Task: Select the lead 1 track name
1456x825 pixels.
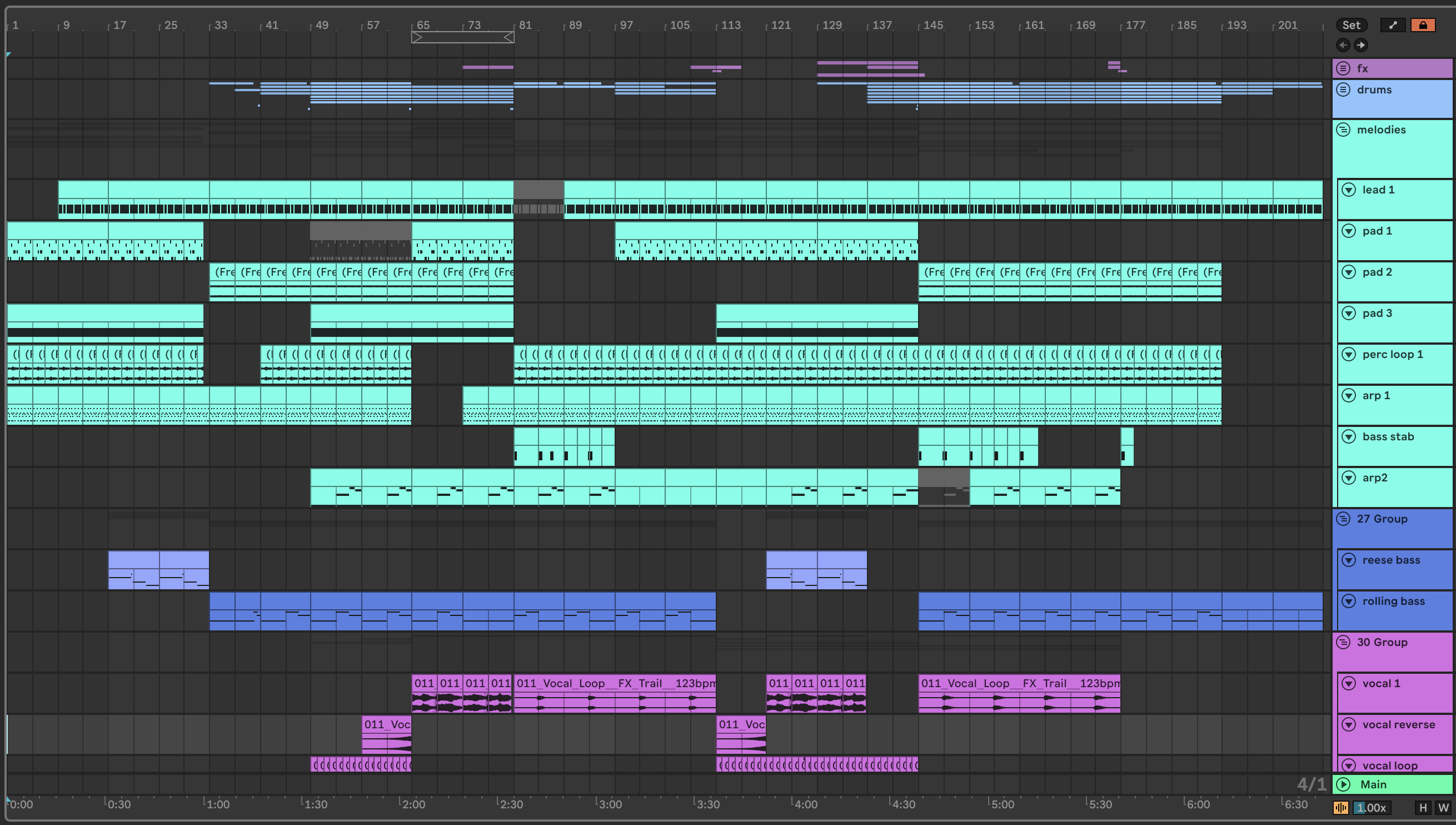Action: click(x=1378, y=190)
